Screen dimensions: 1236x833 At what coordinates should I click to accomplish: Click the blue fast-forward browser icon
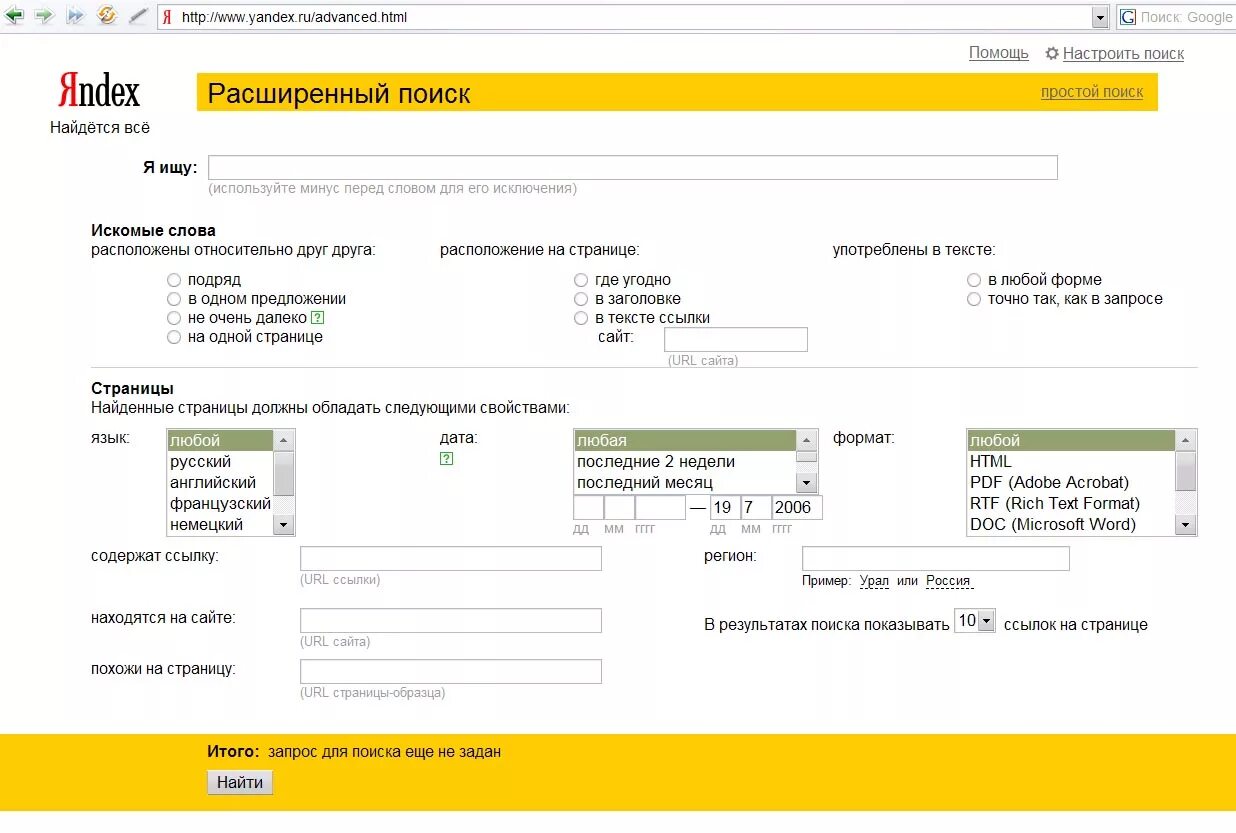tap(75, 16)
